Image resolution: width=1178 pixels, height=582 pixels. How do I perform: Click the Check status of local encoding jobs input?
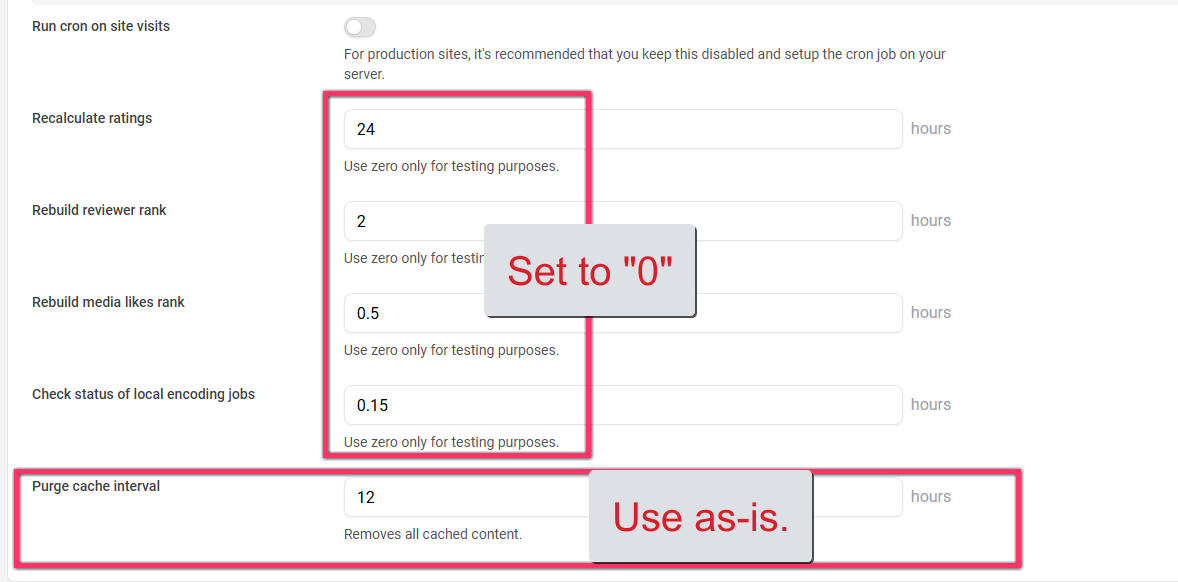coord(623,405)
